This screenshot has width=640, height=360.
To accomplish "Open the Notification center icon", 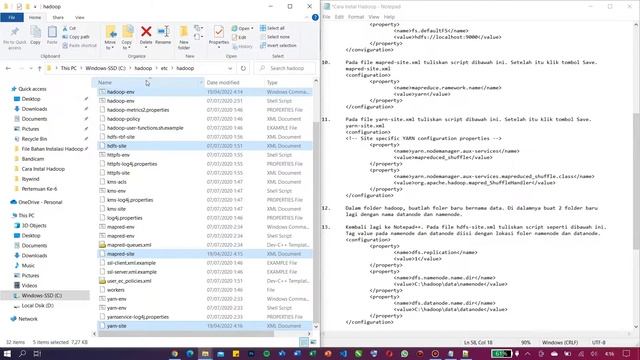I will click(627, 353).
